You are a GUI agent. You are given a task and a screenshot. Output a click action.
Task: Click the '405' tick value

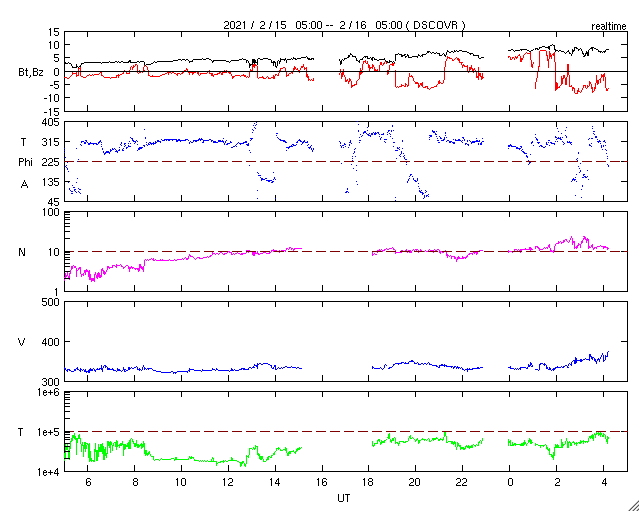(51, 122)
